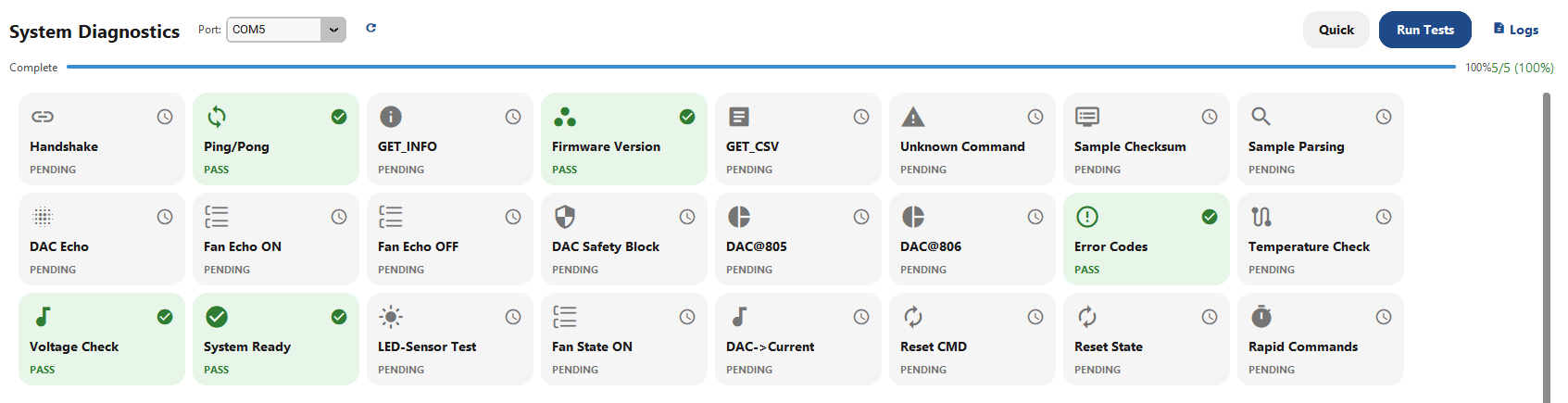Click the Rapid Commands stopwatch icon
1568x403 pixels.
(1261, 317)
